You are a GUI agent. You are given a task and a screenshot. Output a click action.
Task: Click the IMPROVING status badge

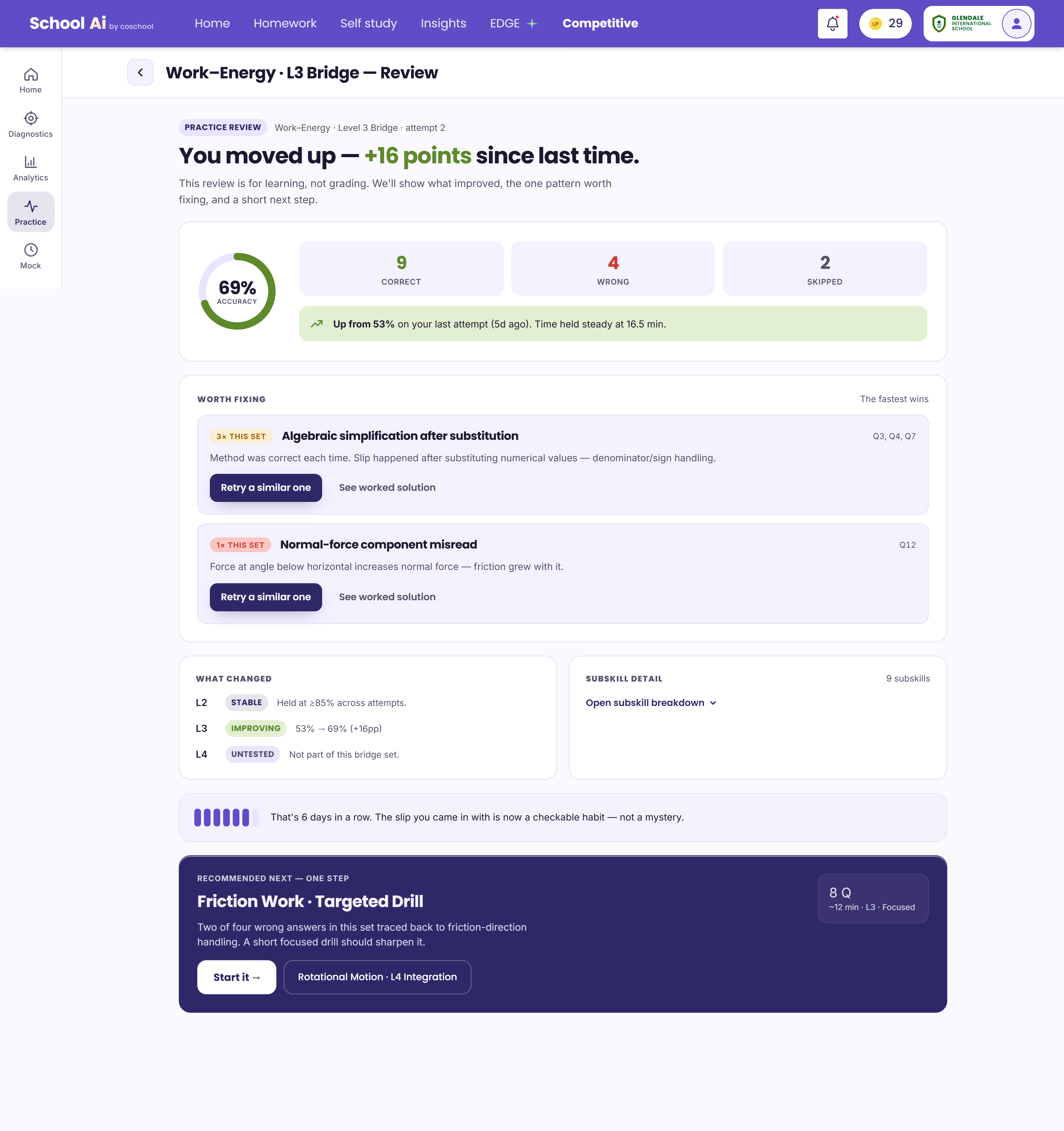pos(256,728)
